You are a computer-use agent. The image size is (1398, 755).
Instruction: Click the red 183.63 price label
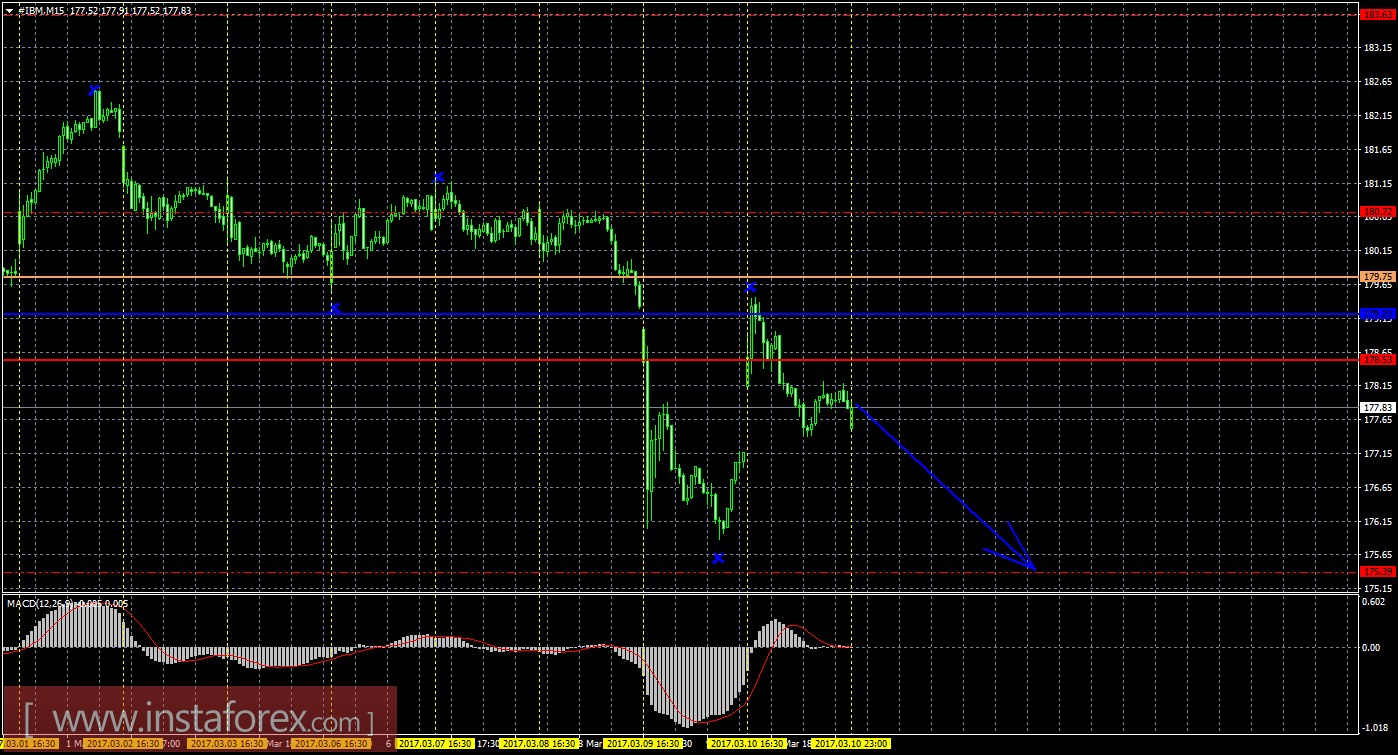[x=1377, y=14]
